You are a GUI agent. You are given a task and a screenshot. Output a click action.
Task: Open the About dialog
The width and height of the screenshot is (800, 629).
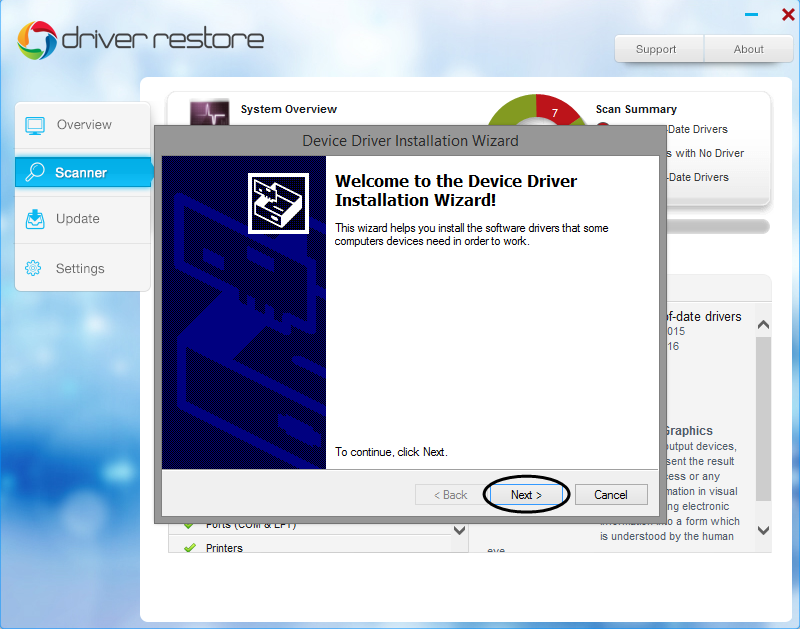click(748, 49)
